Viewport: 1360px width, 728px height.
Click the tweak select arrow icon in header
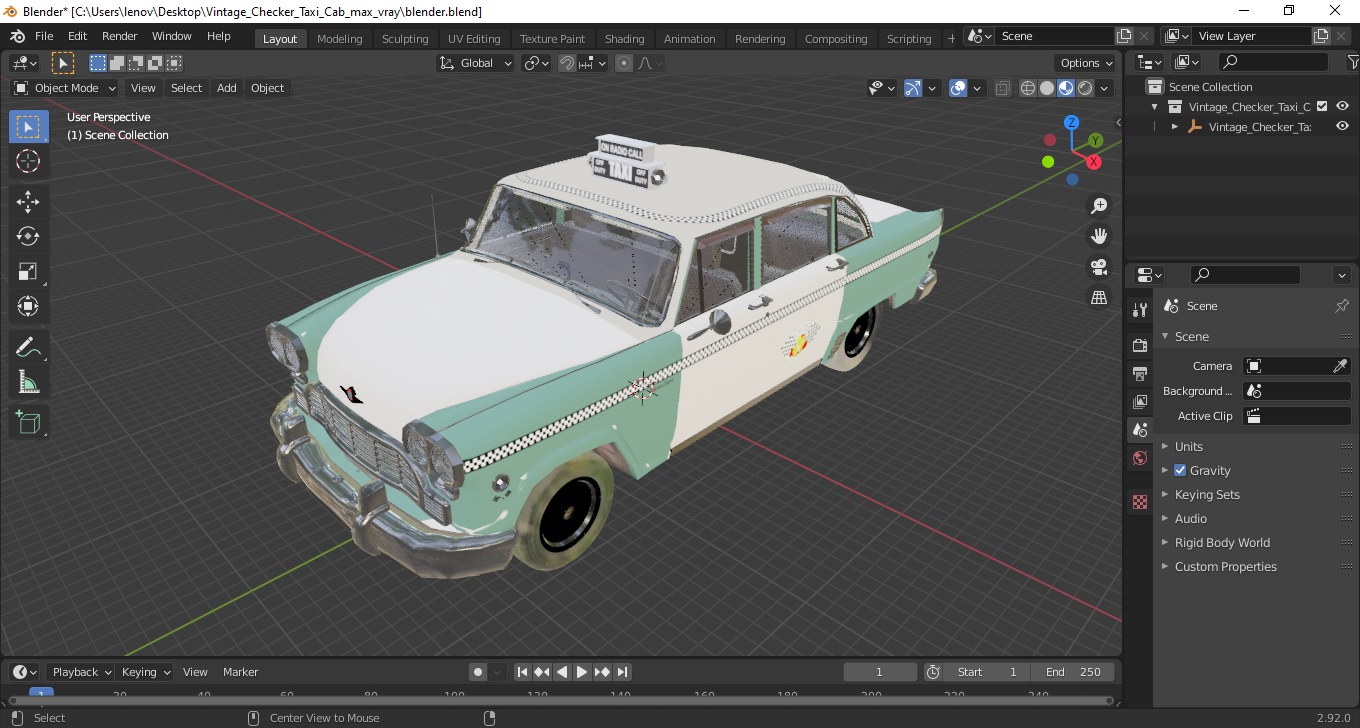click(63, 63)
